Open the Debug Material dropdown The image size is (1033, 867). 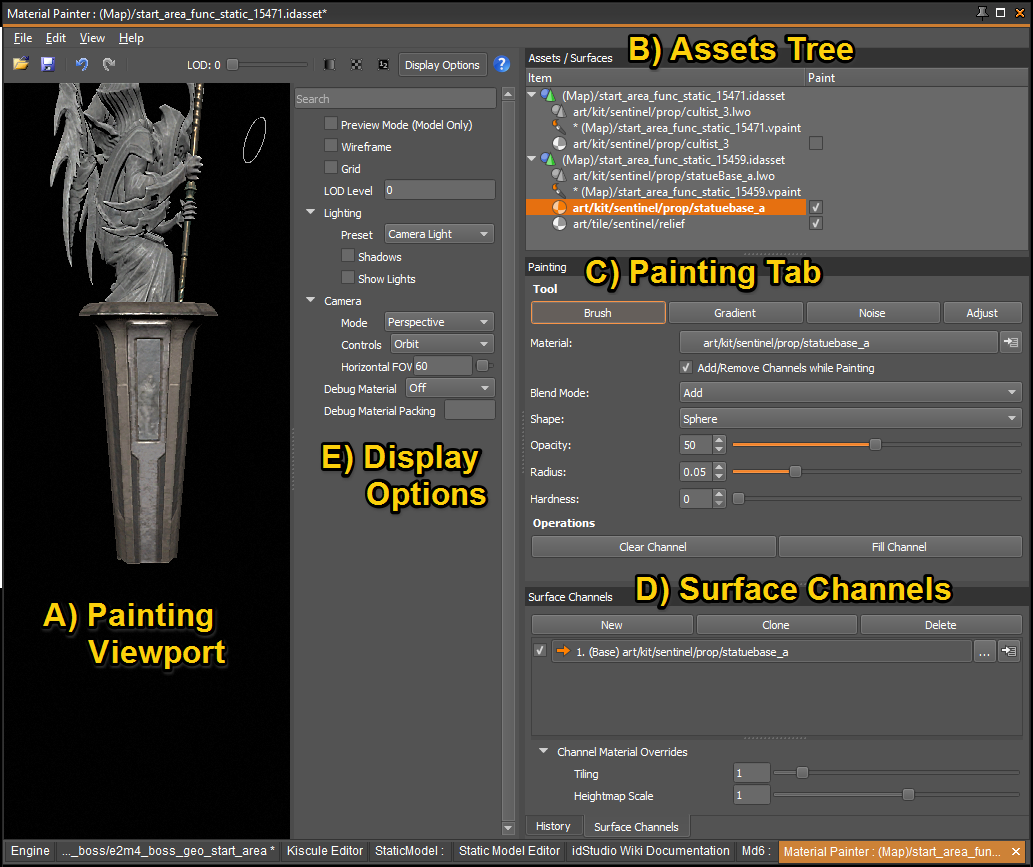(x=450, y=388)
